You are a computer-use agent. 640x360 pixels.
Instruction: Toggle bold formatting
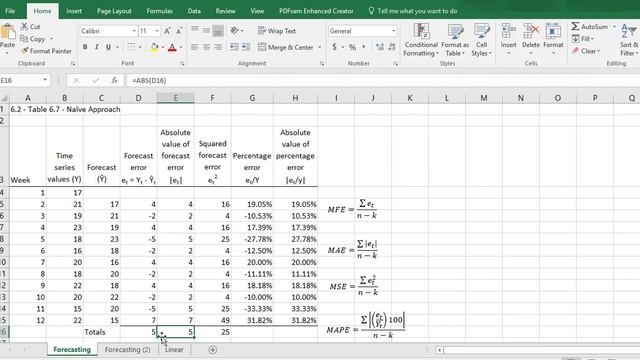(85, 47)
